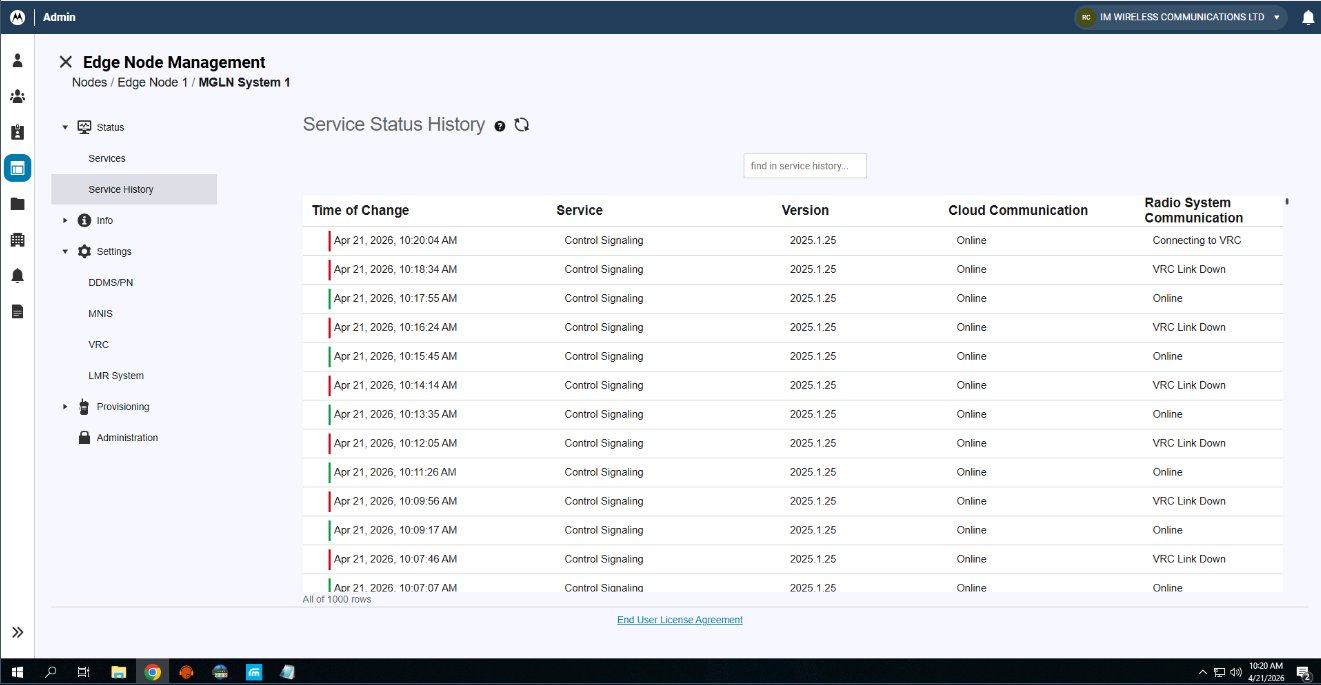Select the 10:14:14 AM row timestamp
1321x685 pixels.
tap(395, 385)
